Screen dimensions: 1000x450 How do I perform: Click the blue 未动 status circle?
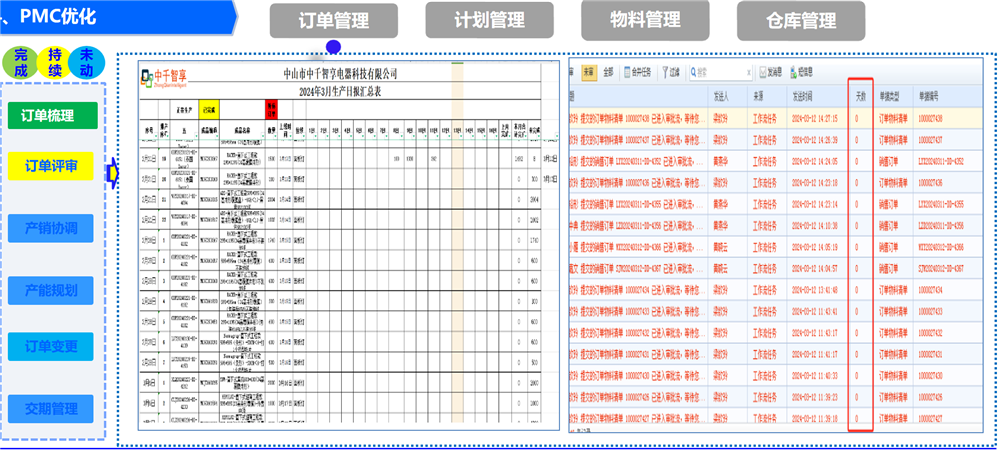pos(86,62)
